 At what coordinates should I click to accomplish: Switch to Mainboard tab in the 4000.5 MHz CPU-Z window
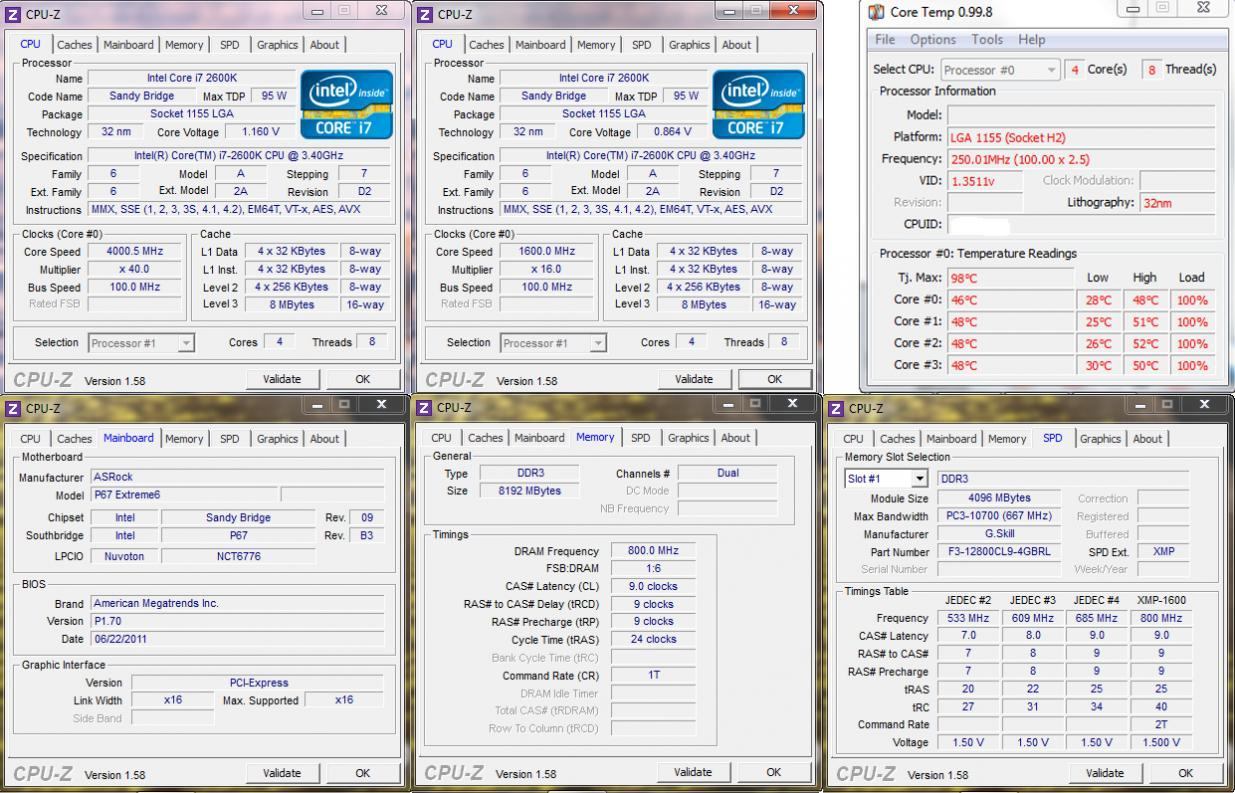[128, 45]
